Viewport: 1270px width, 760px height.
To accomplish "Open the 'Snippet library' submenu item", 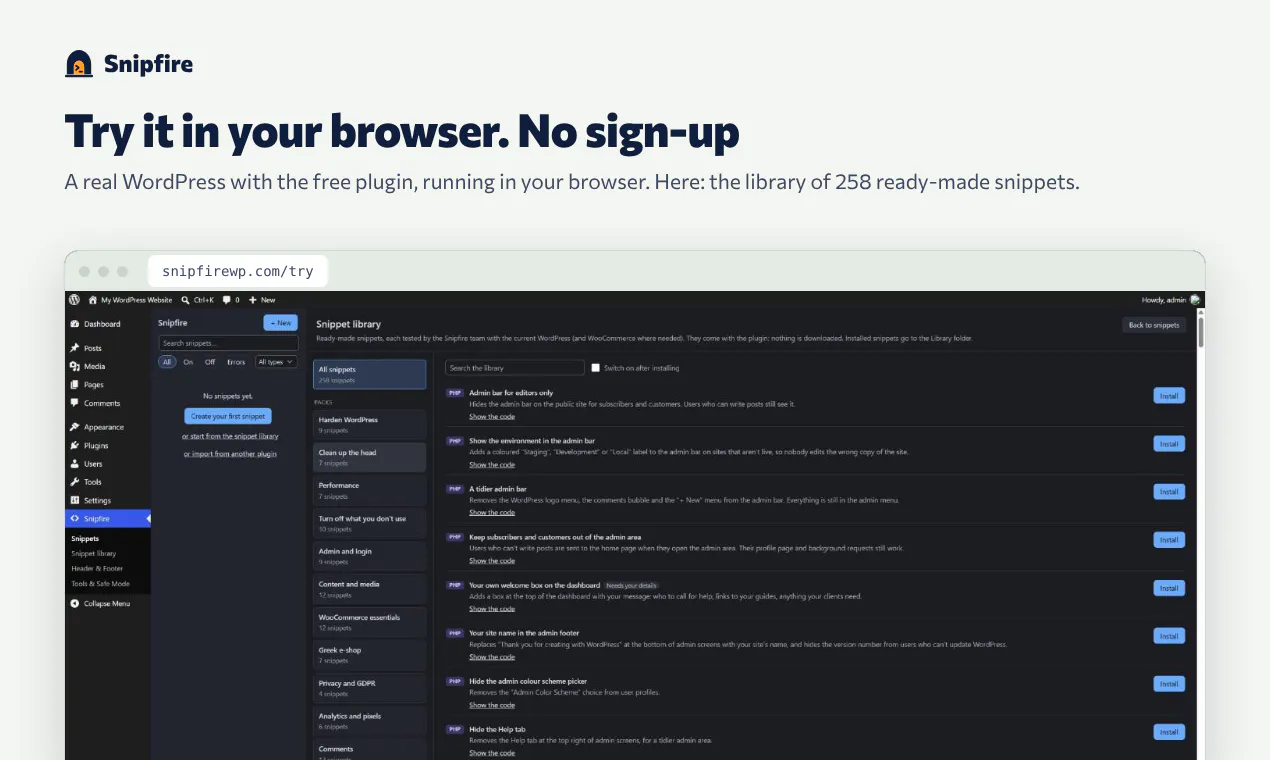I will pyautogui.click(x=94, y=553).
